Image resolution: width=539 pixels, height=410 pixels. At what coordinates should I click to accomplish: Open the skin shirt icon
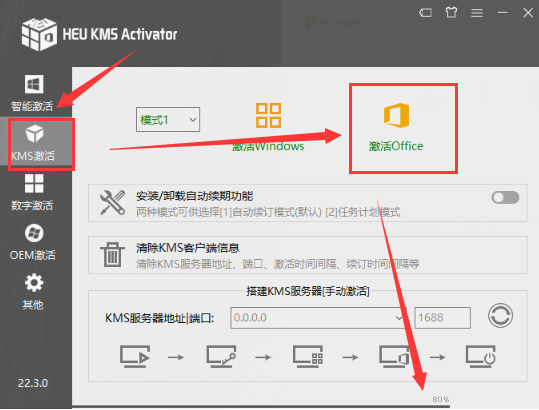click(x=451, y=13)
